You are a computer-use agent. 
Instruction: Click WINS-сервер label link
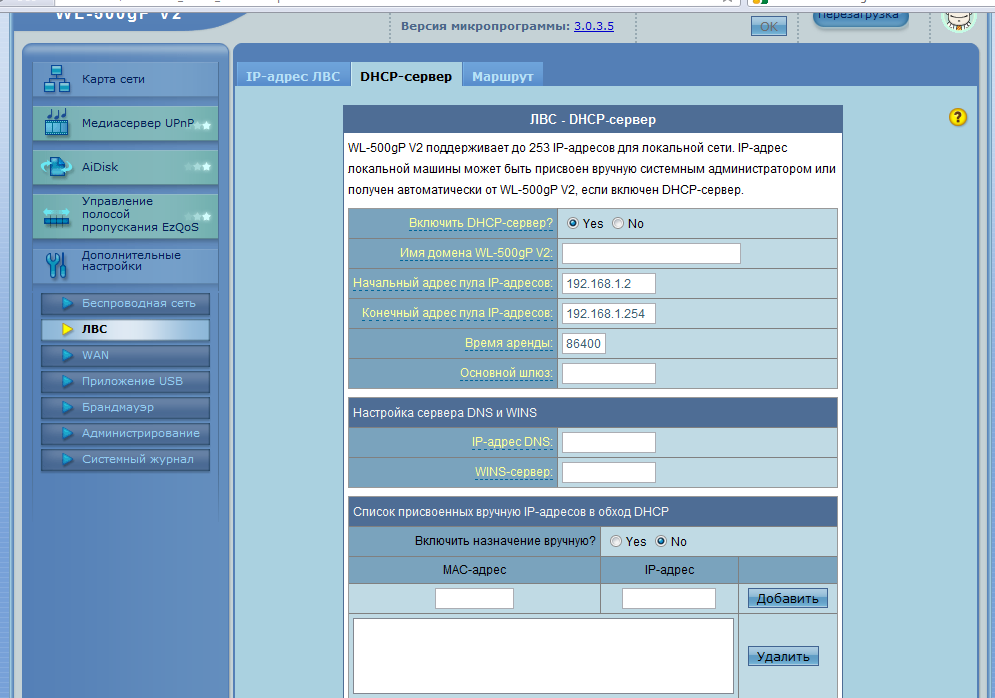pos(513,472)
